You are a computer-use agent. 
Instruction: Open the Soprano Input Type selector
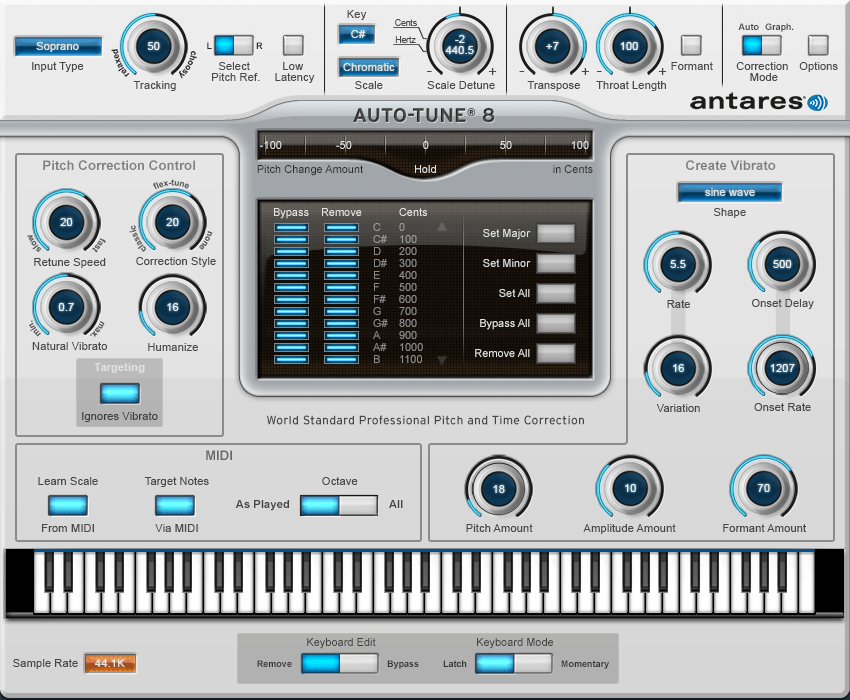(x=57, y=46)
